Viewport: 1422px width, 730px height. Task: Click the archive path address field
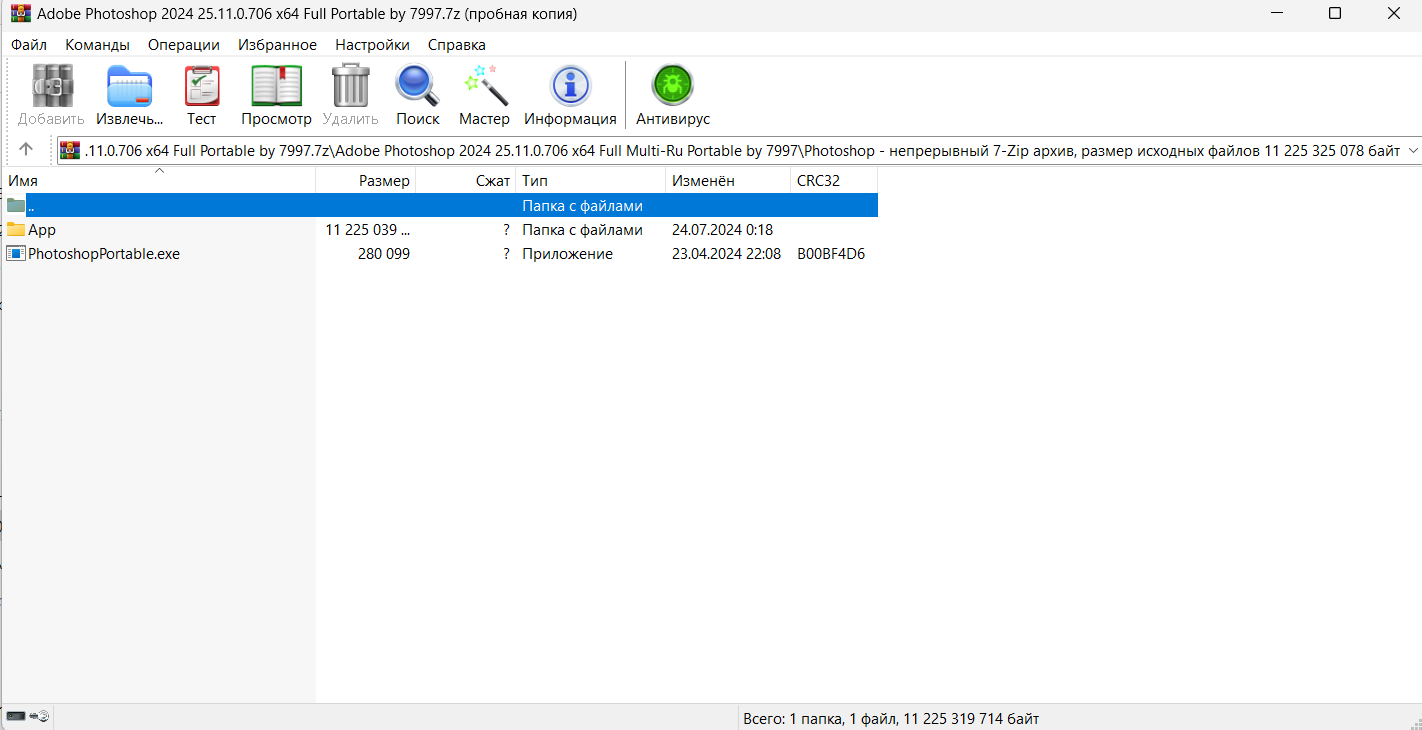(x=740, y=150)
